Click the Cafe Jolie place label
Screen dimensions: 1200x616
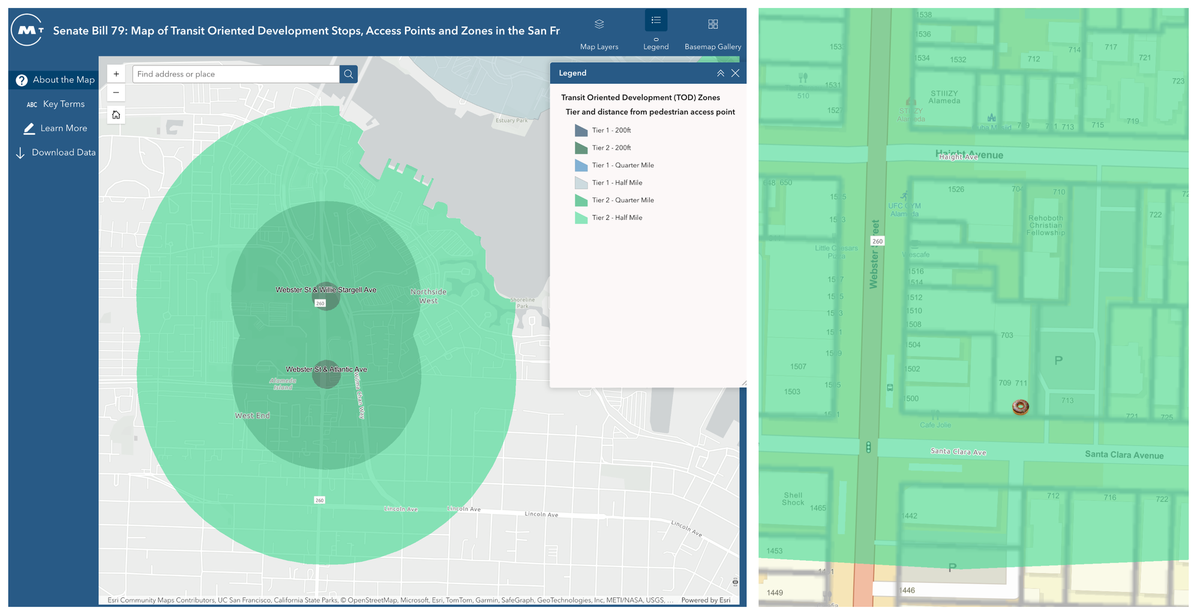pyautogui.click(x=935, y=424)
